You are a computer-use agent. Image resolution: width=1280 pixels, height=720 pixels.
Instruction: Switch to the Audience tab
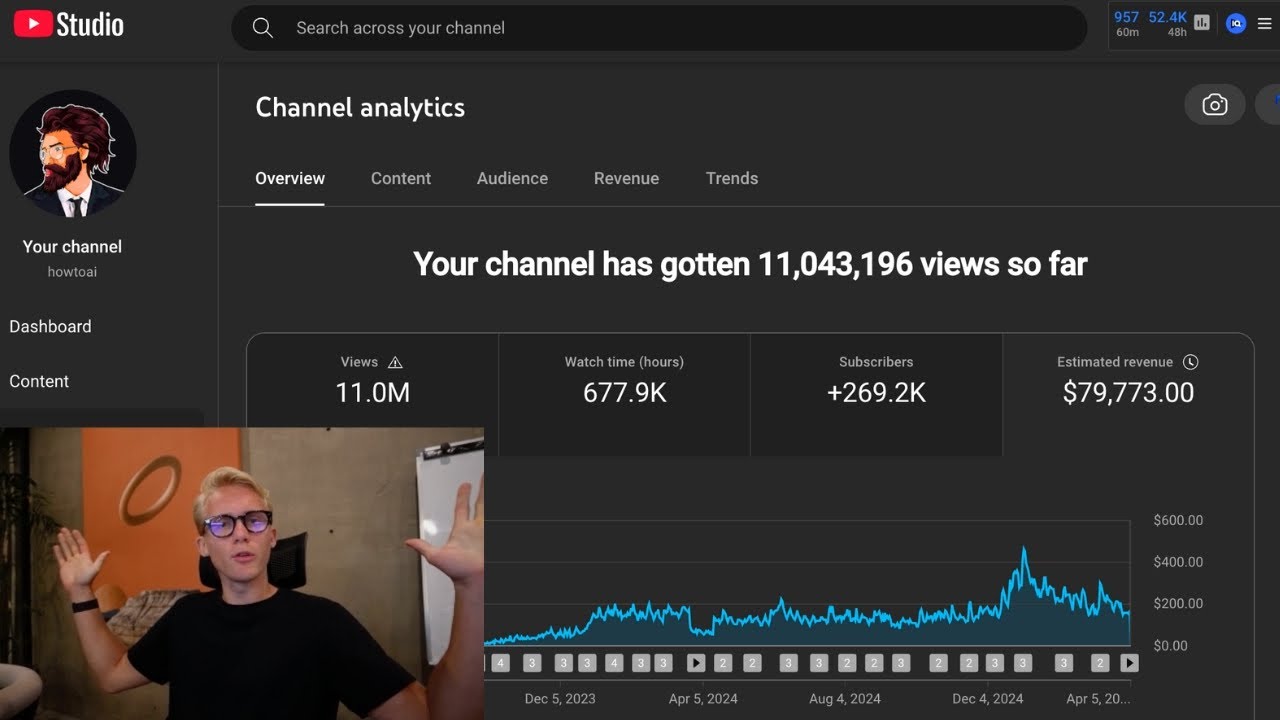(x=512, y=178)
